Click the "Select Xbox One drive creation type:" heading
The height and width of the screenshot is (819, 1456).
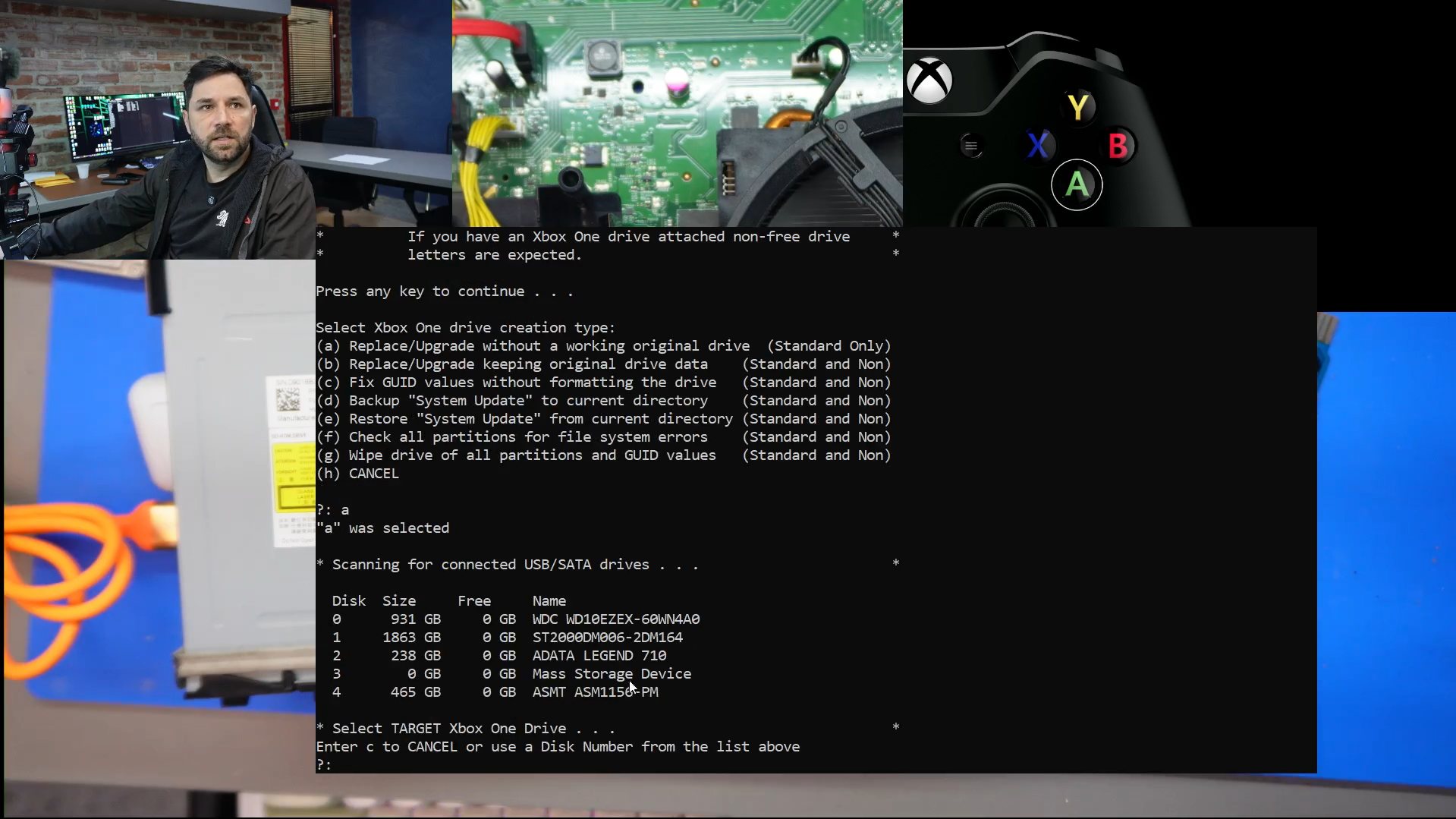466,328
